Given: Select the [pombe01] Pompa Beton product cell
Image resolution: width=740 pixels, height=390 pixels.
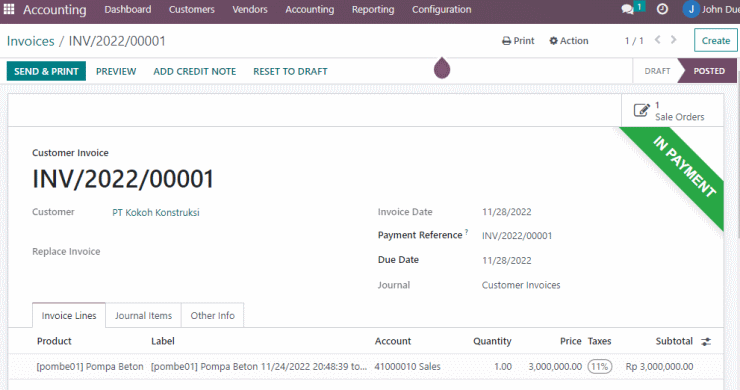Looking at the screenshot, I should tap(90, 366).
